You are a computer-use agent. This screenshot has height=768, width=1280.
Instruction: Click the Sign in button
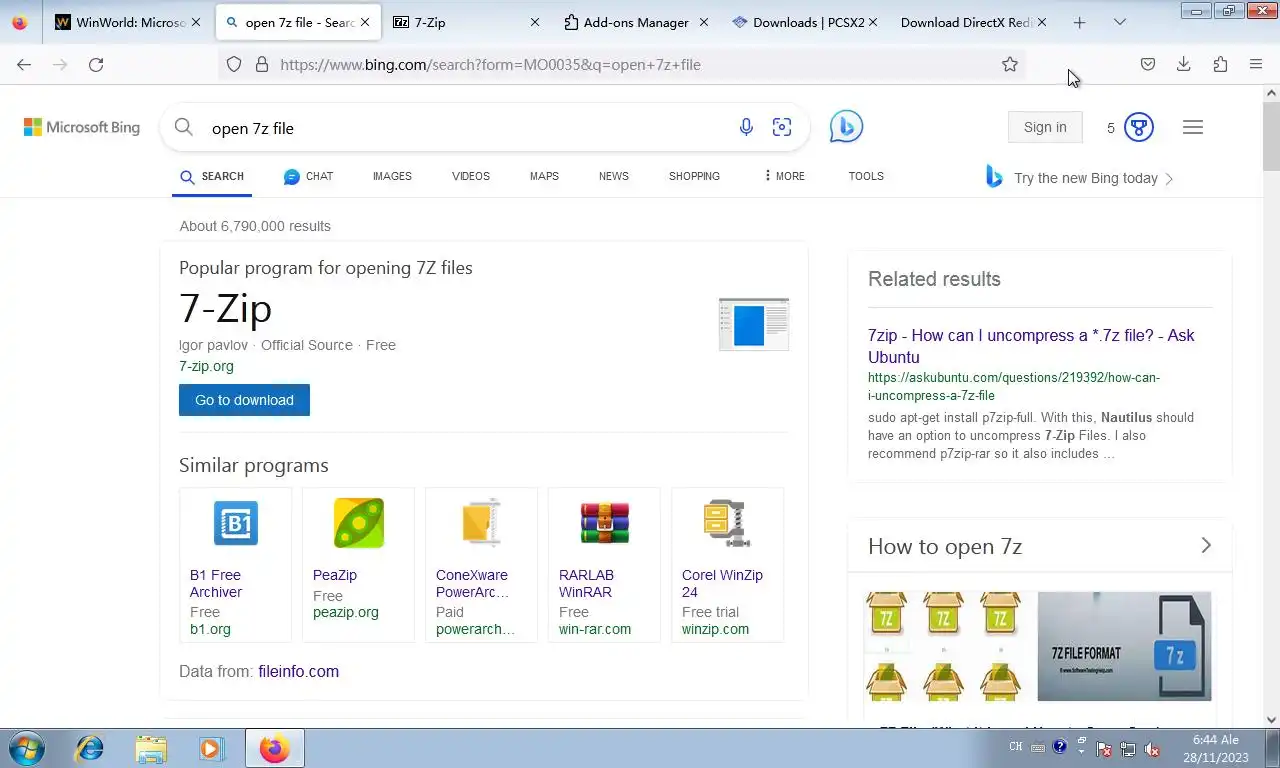[1045, 127]
